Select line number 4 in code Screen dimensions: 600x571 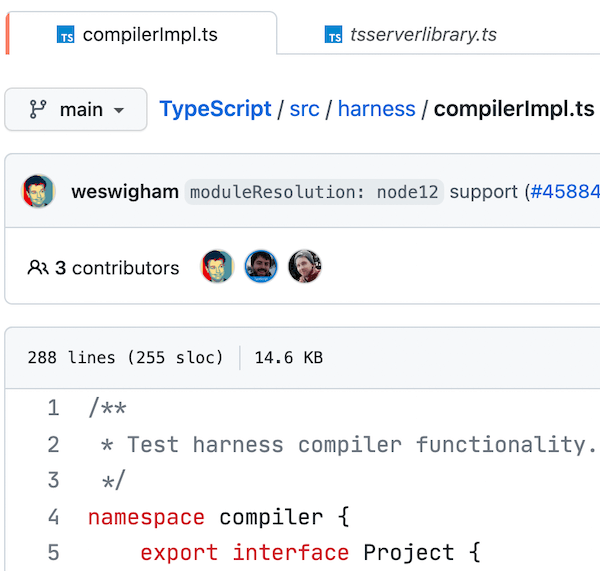click(x=53, y=517)
